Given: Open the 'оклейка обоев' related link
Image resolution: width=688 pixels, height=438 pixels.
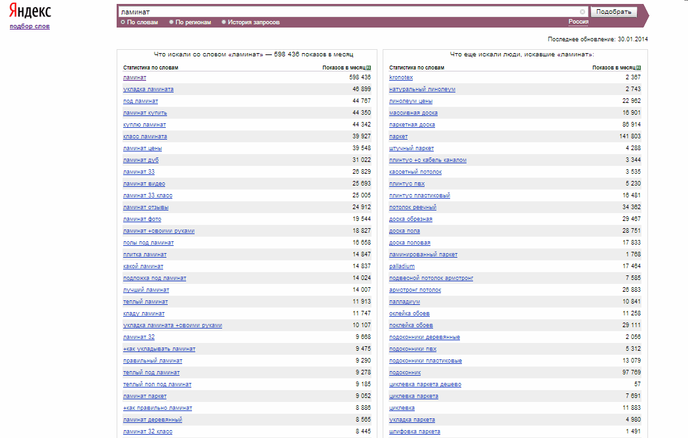Looking at the screenshot, I should pos(409,314).
